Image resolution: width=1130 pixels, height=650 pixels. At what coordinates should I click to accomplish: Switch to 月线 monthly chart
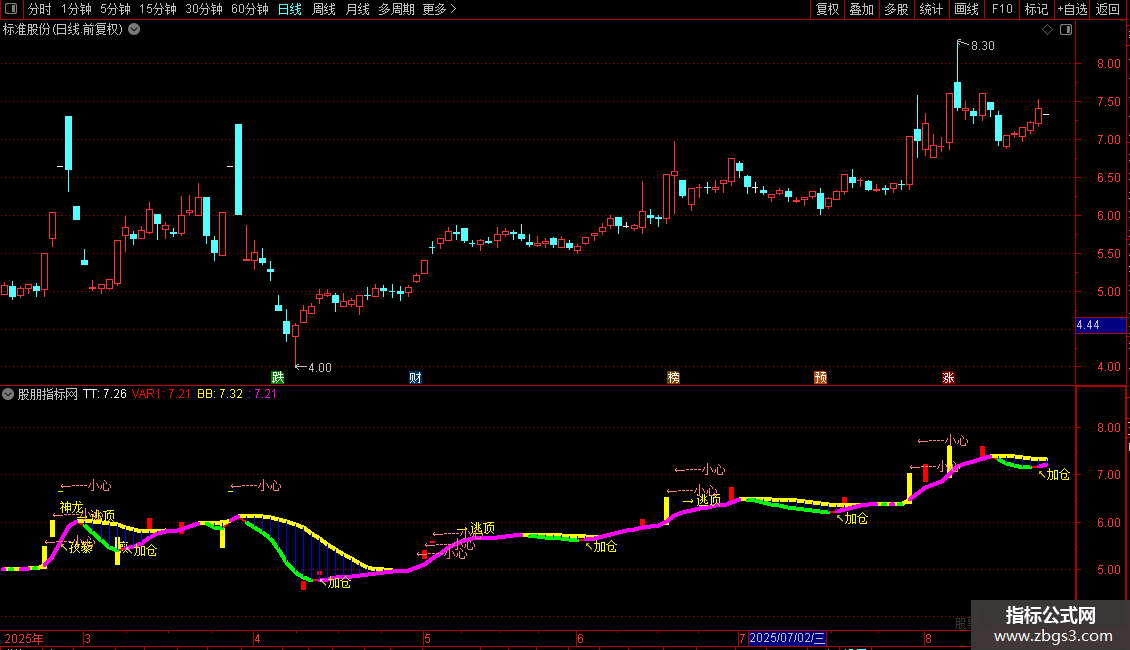[357, 9]
